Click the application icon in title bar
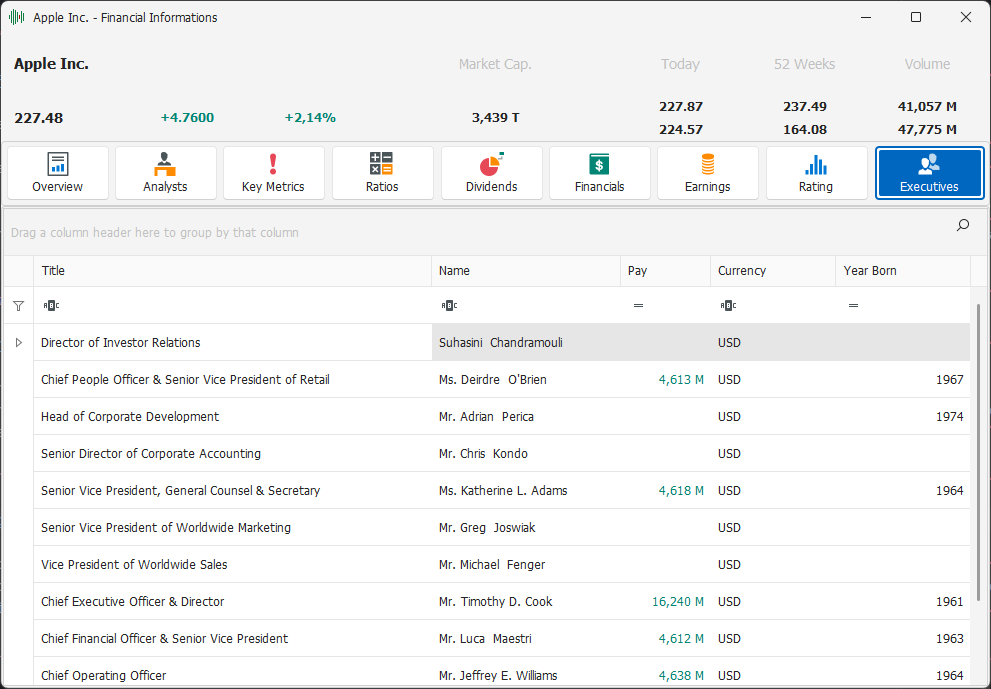This screenshot has width=991, height=689. (17, 18)
